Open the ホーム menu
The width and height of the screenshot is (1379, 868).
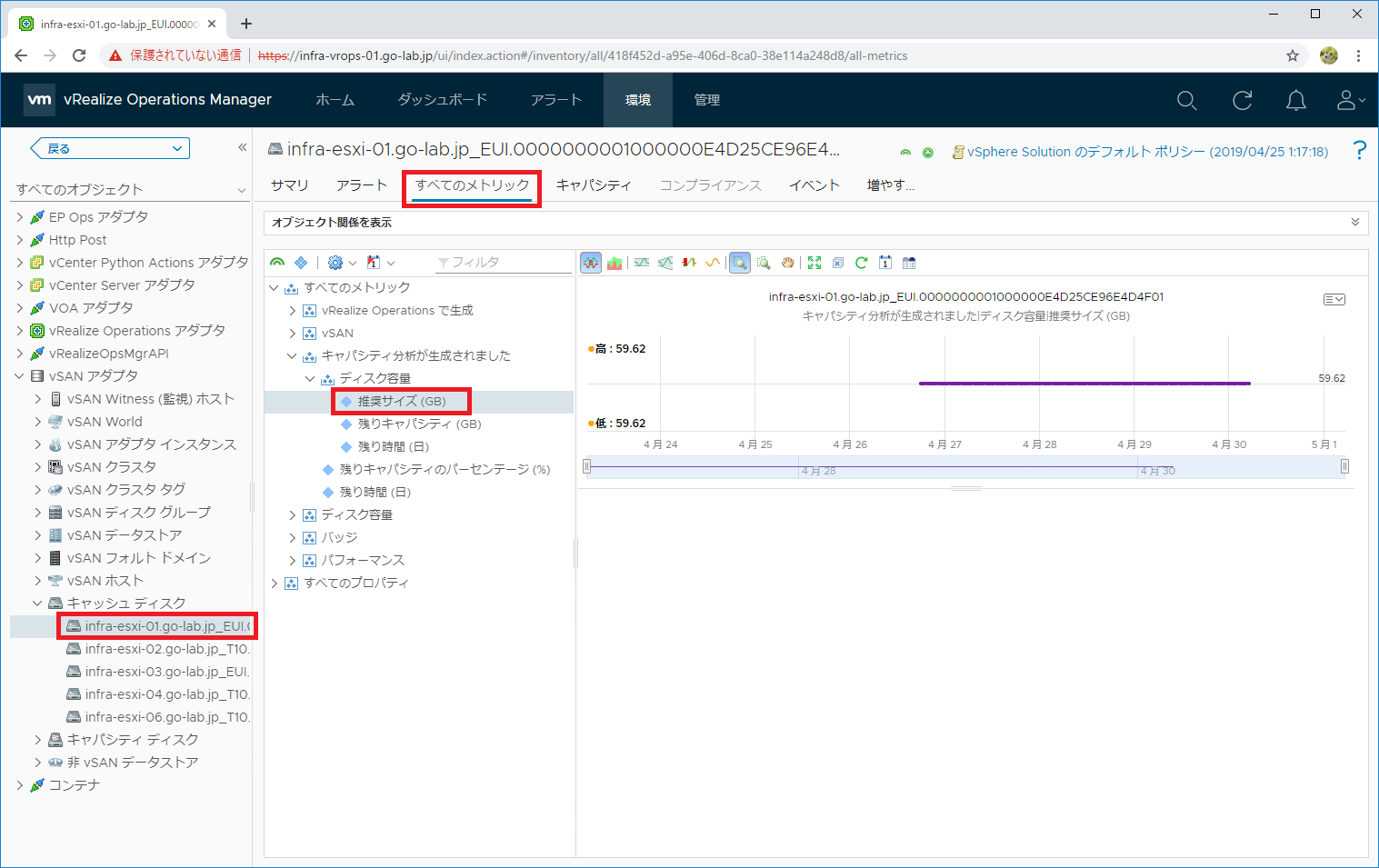tap(335, 100)
